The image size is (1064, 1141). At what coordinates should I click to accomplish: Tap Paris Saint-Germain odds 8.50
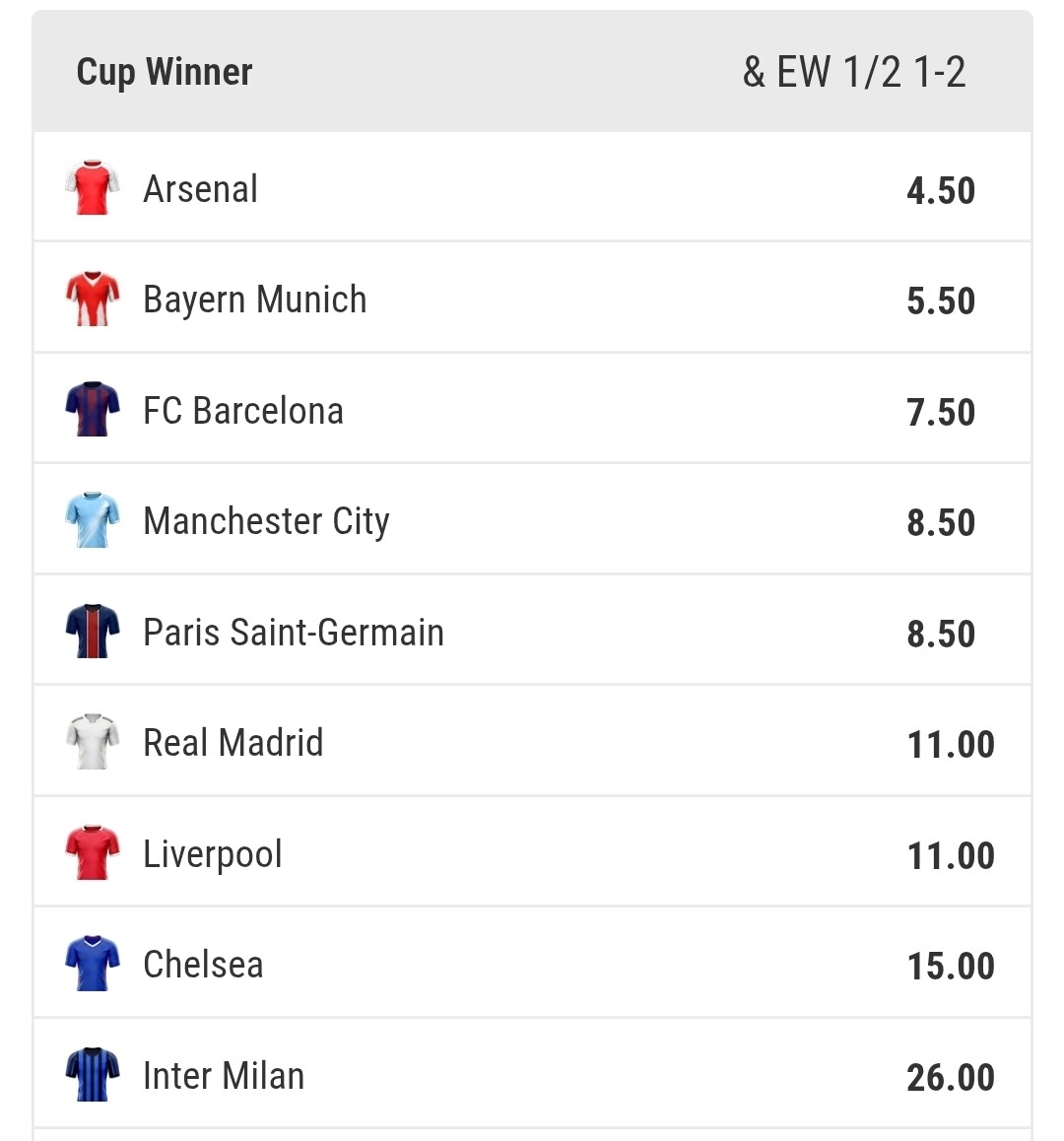940,634
